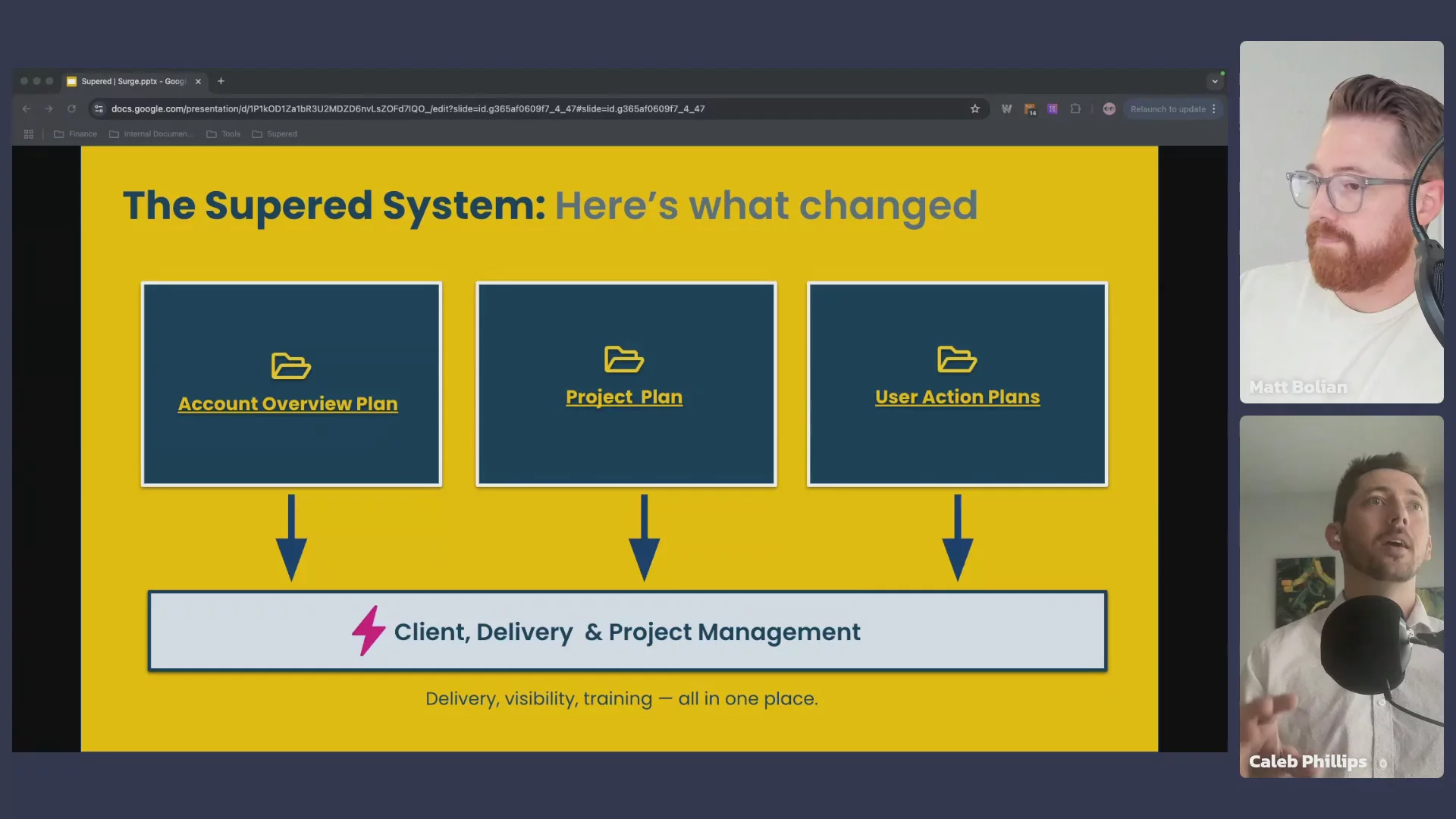Open the Supered bookmarks folder
The width and height of the screenshot is (1456, 819).
(x=275, y=134)
